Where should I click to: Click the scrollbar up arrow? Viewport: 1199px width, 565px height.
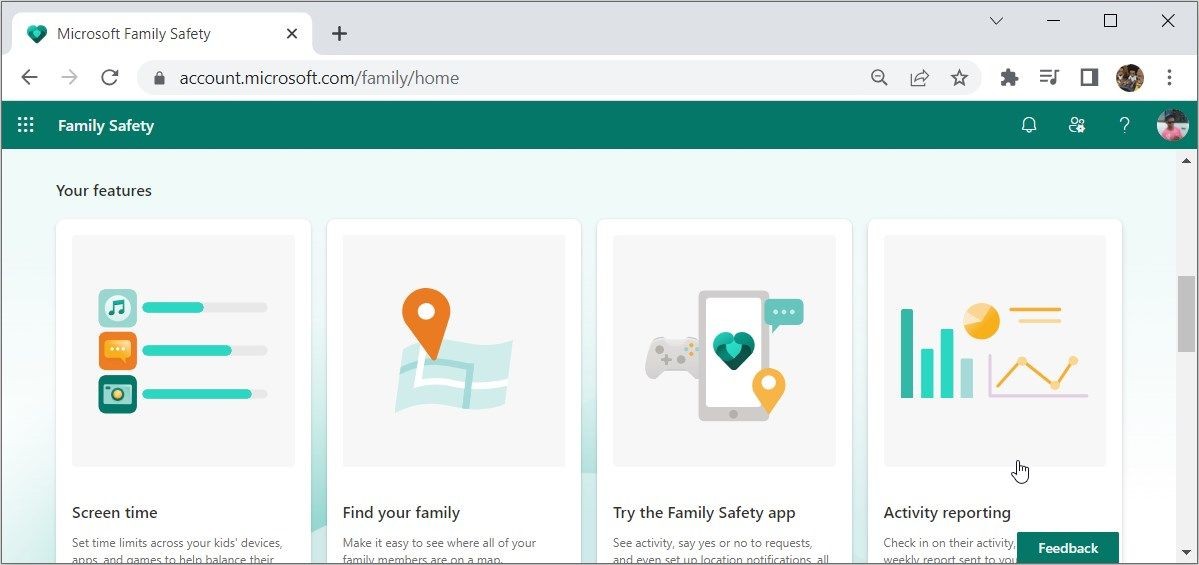tap(1186, 160)
